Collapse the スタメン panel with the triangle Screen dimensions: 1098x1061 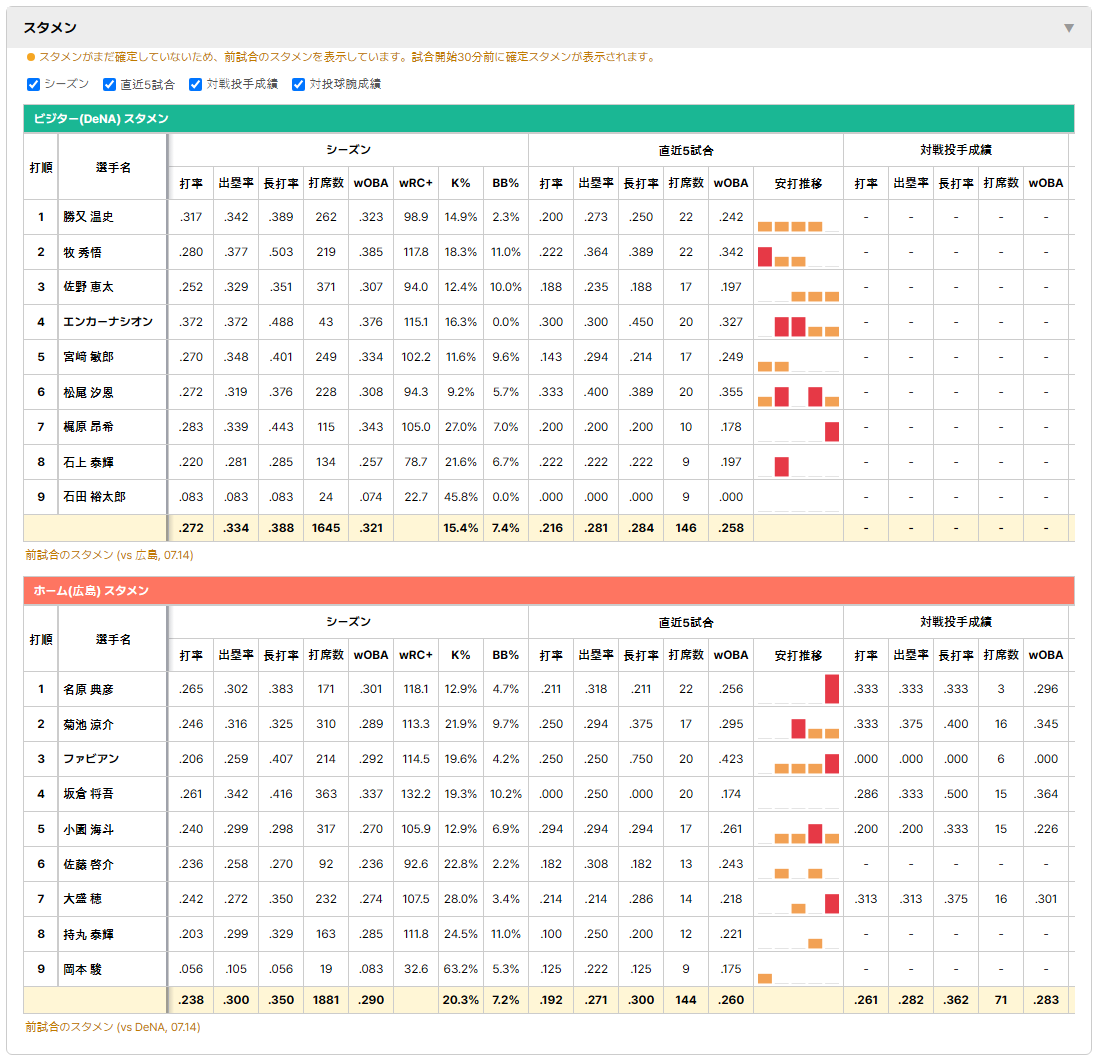tap(1069, 28)
